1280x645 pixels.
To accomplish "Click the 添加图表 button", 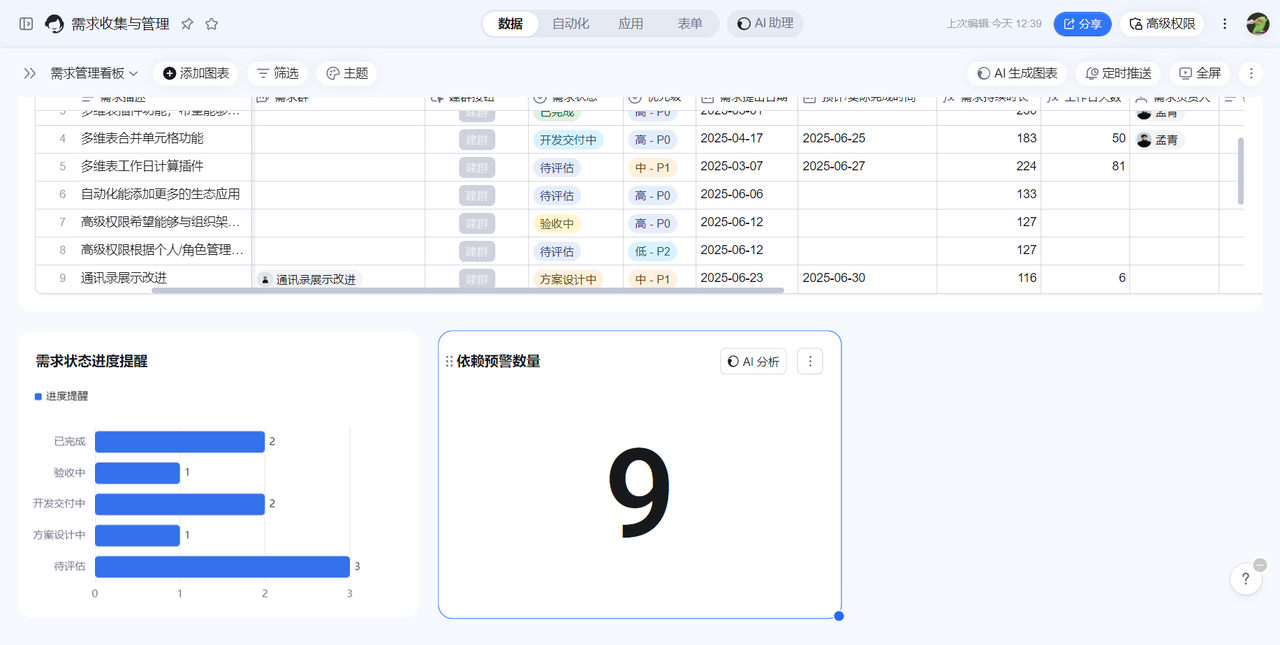I will pos(196,73).
